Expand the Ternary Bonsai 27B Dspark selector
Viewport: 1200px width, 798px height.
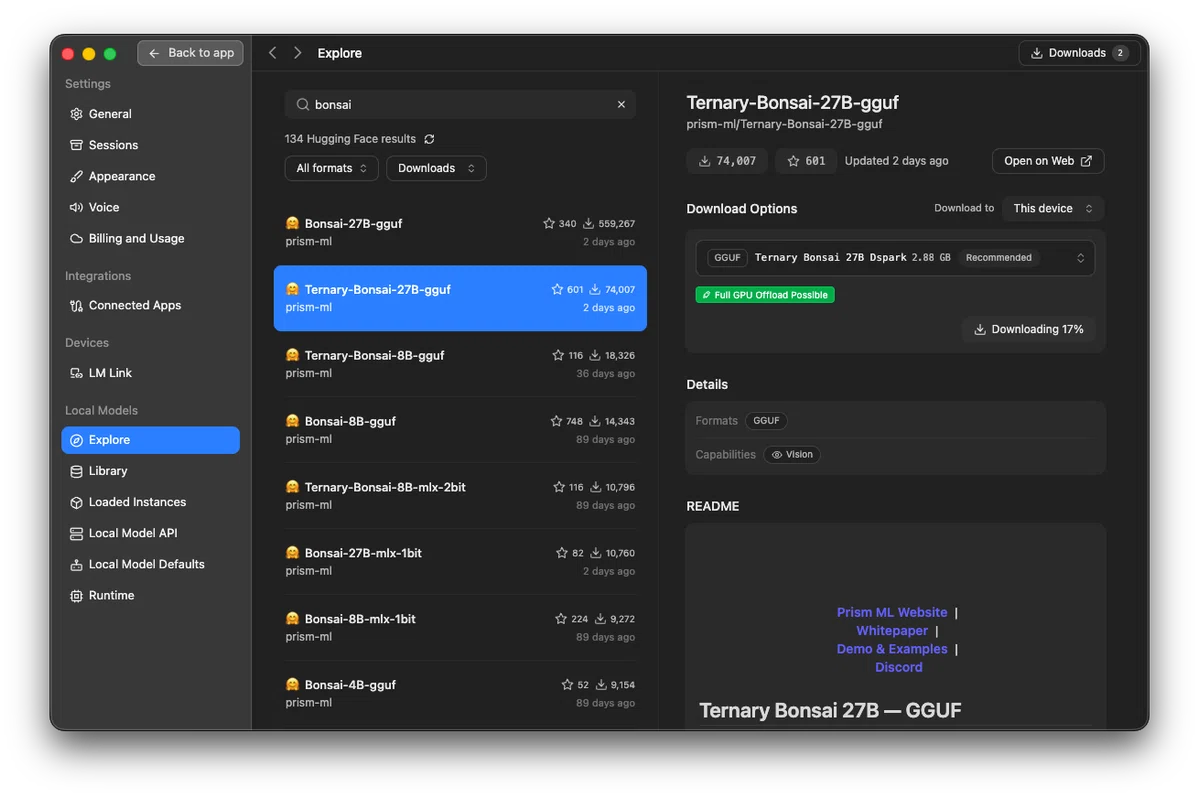895,258
